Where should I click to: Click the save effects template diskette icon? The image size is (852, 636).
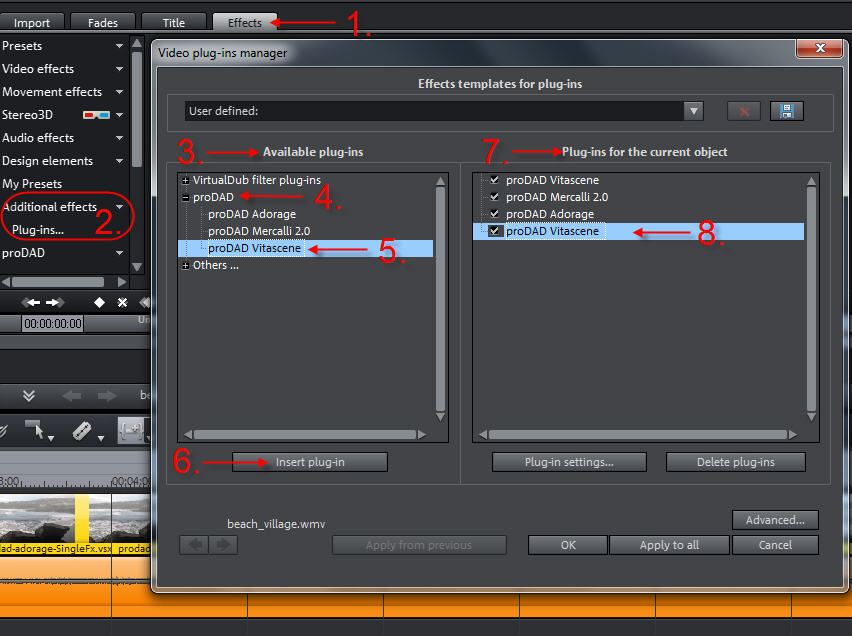(x=787, y=111)
